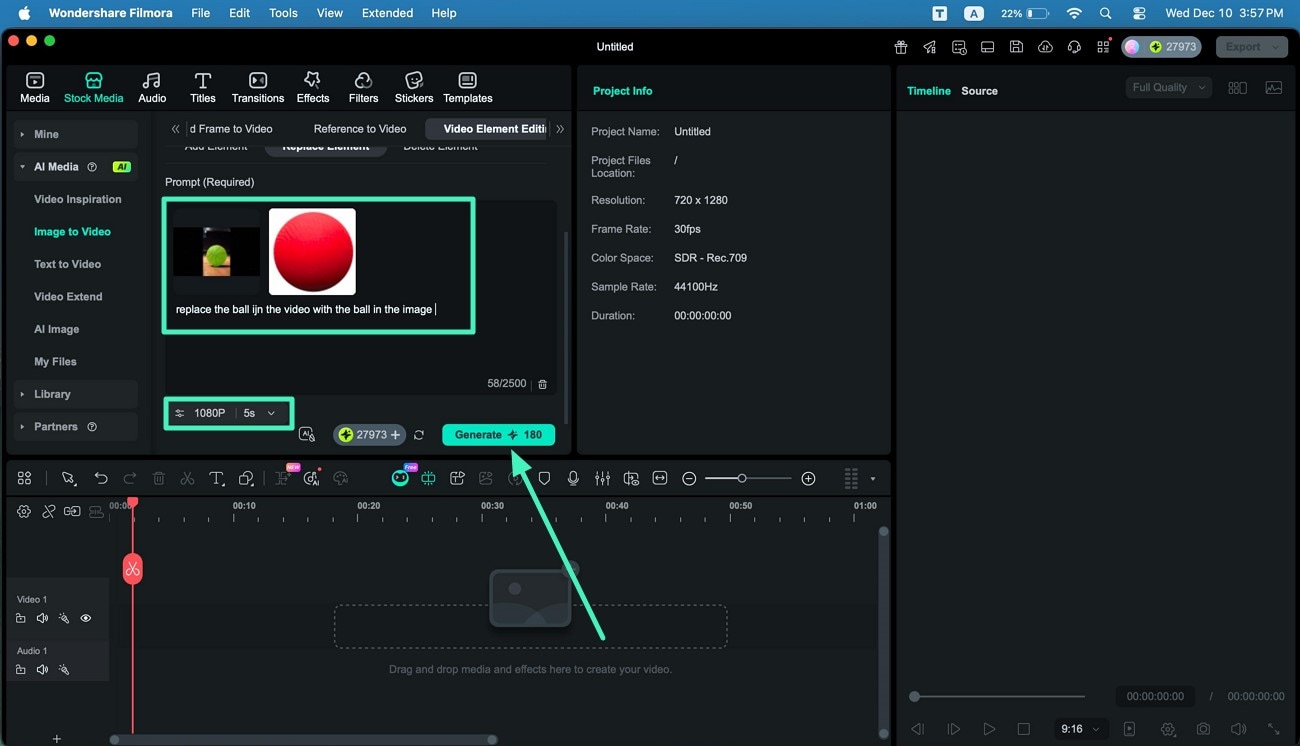Undo the last action
Viewport: 1300px width, 746px height.
(x=100, y=478)
